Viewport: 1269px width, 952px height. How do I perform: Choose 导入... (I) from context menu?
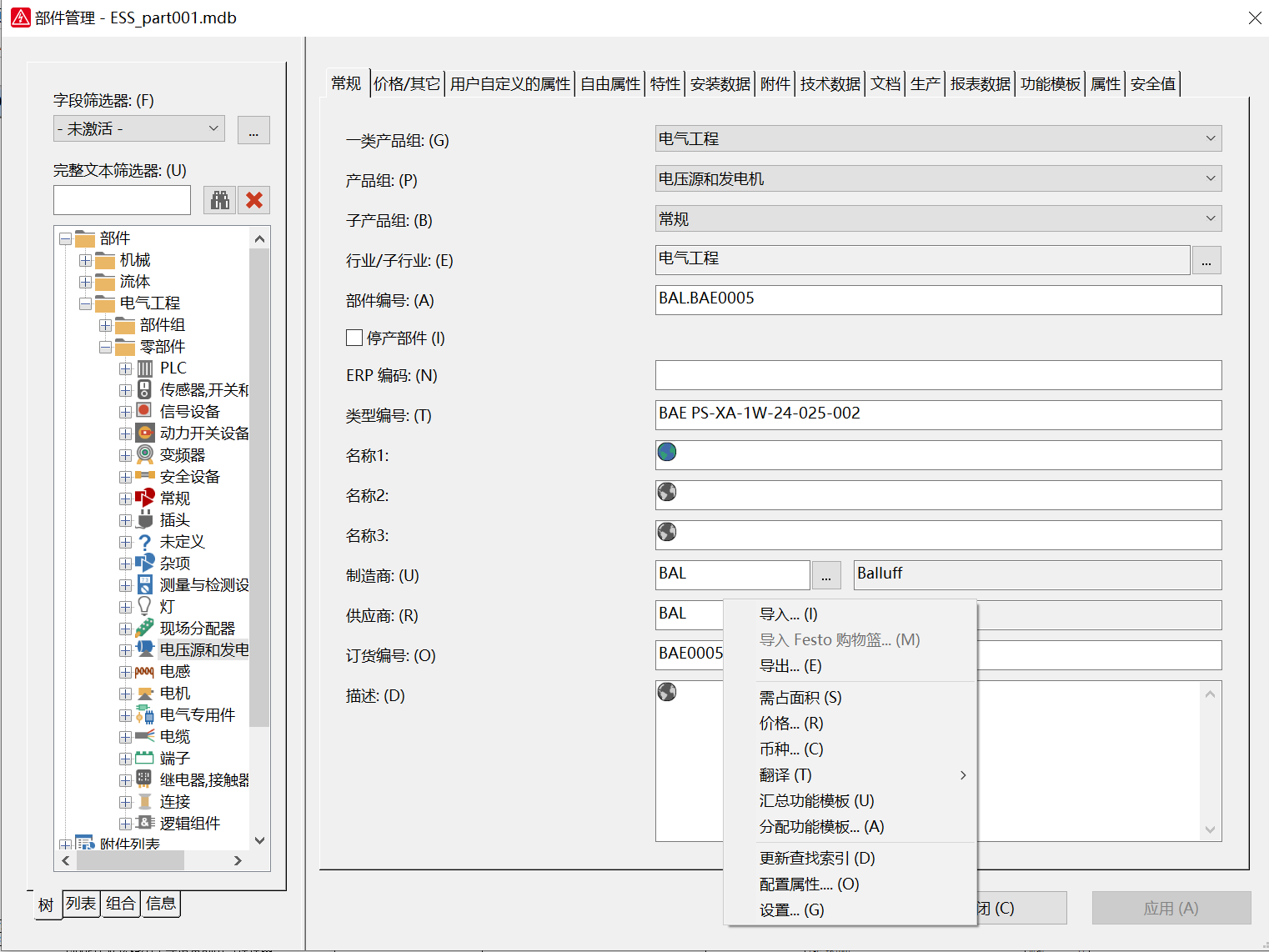point(850,614)
